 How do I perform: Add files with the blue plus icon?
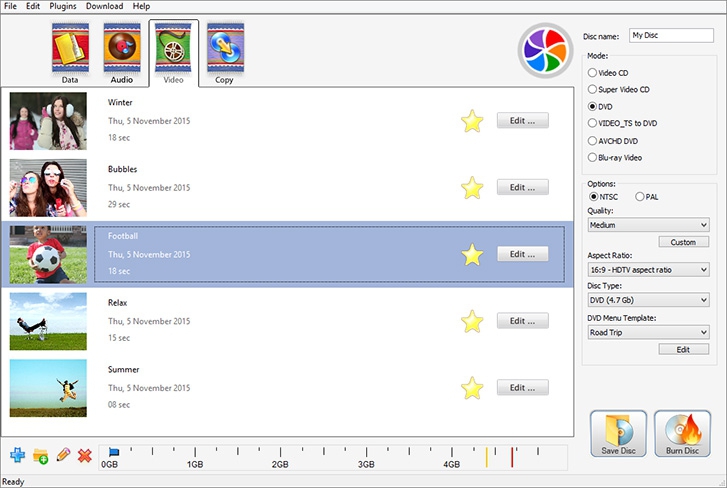(18, 455)
